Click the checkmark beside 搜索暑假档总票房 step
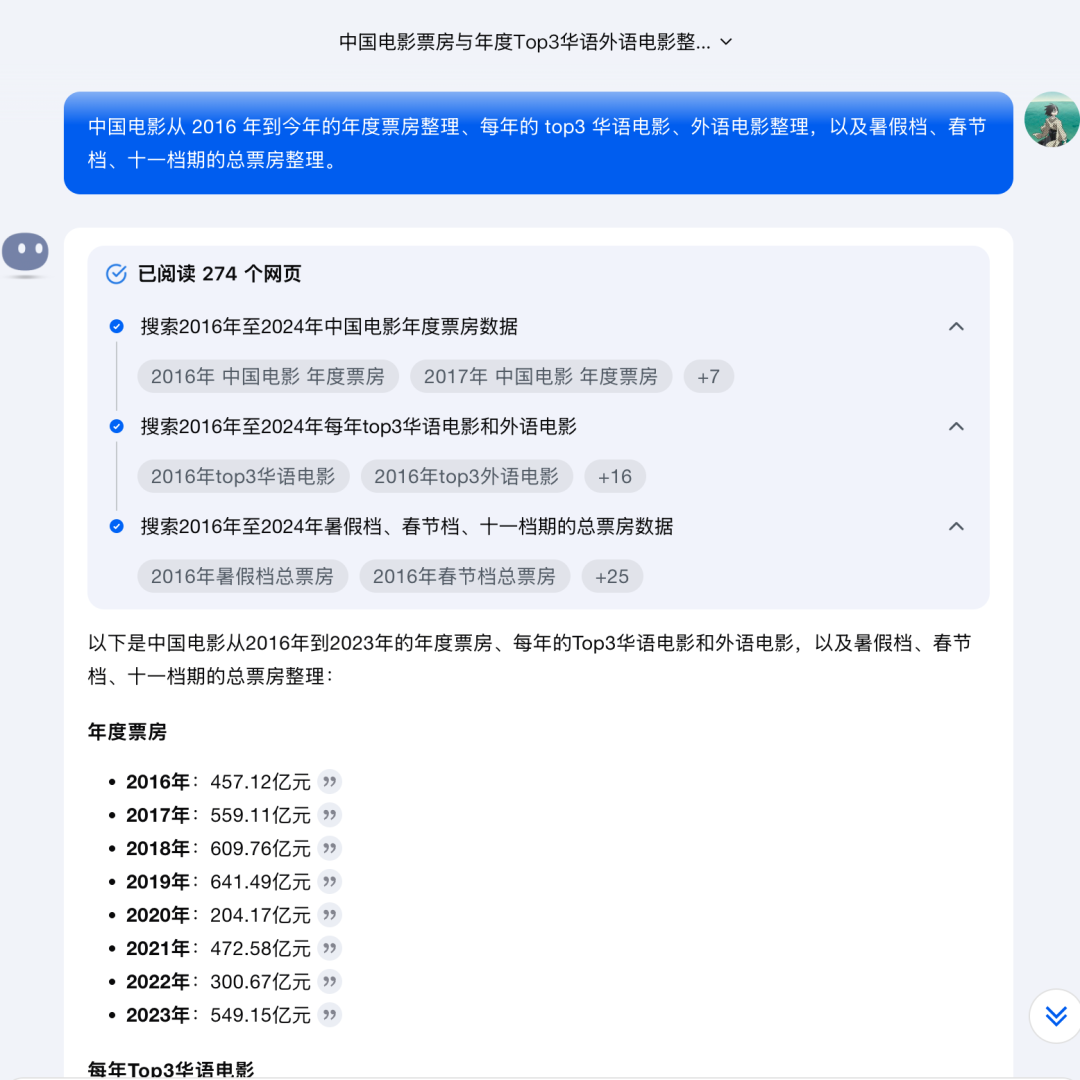The image size is (1080, 1080). (x=117, y=527)
